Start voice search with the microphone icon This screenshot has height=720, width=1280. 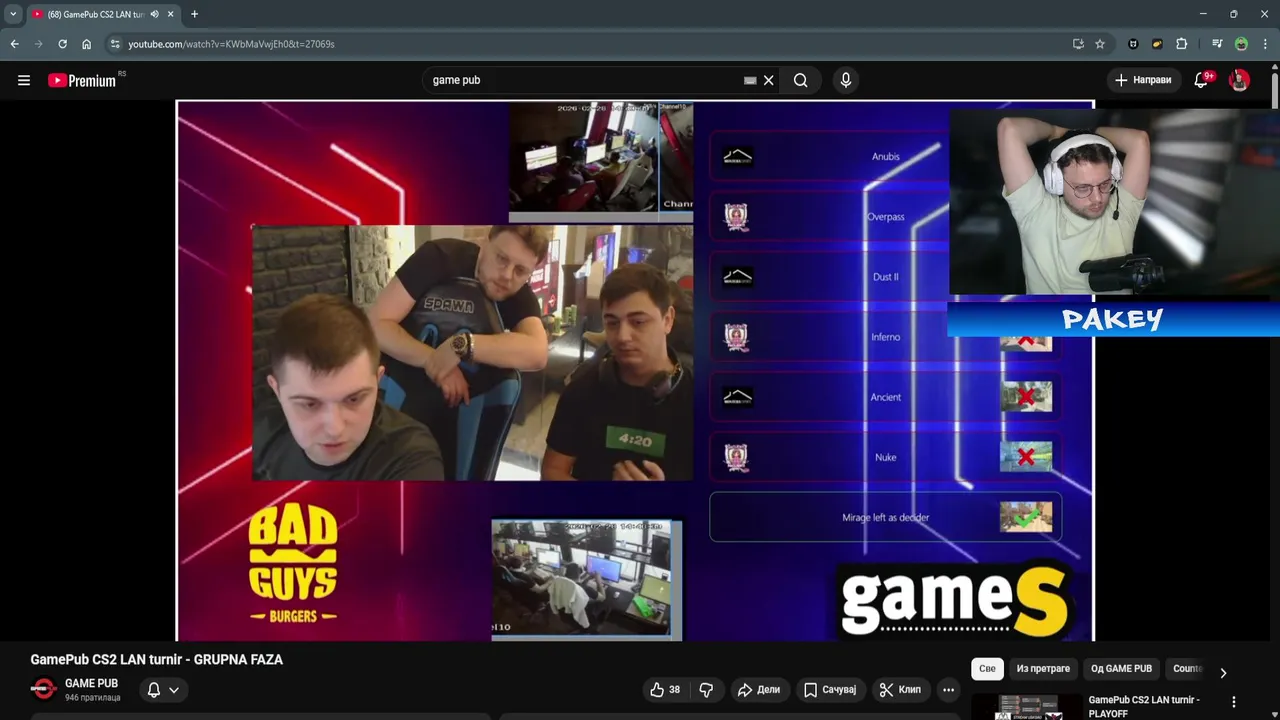(x=846, y=80)
